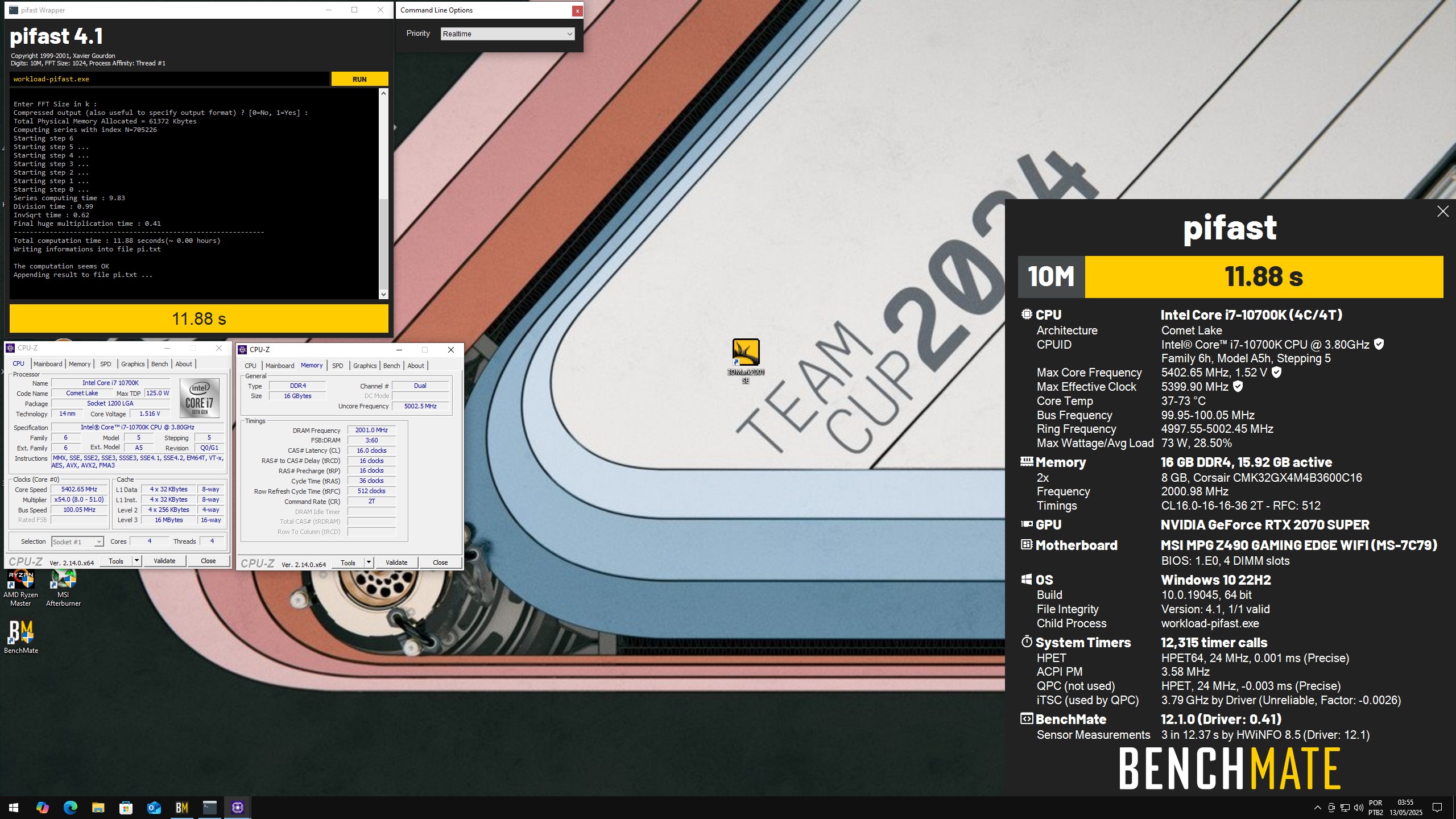Image resolution: width=1456 pixels, height=819 pixels.
Task: Click the yellow 11.88 s result bar in pifast Wrapper
Action: pyautogui.click(x=199, y=318)
